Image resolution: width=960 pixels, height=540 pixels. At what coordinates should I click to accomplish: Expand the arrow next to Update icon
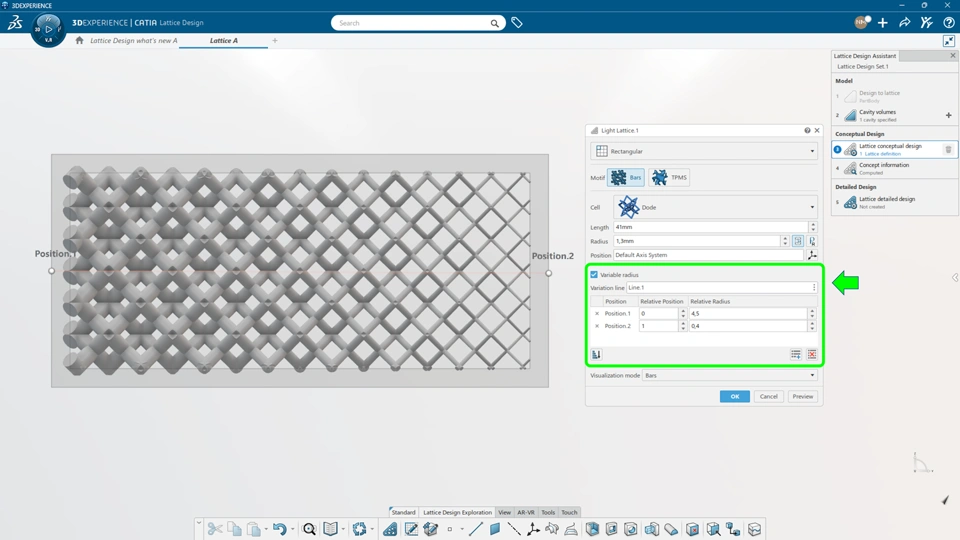[372, 530]
